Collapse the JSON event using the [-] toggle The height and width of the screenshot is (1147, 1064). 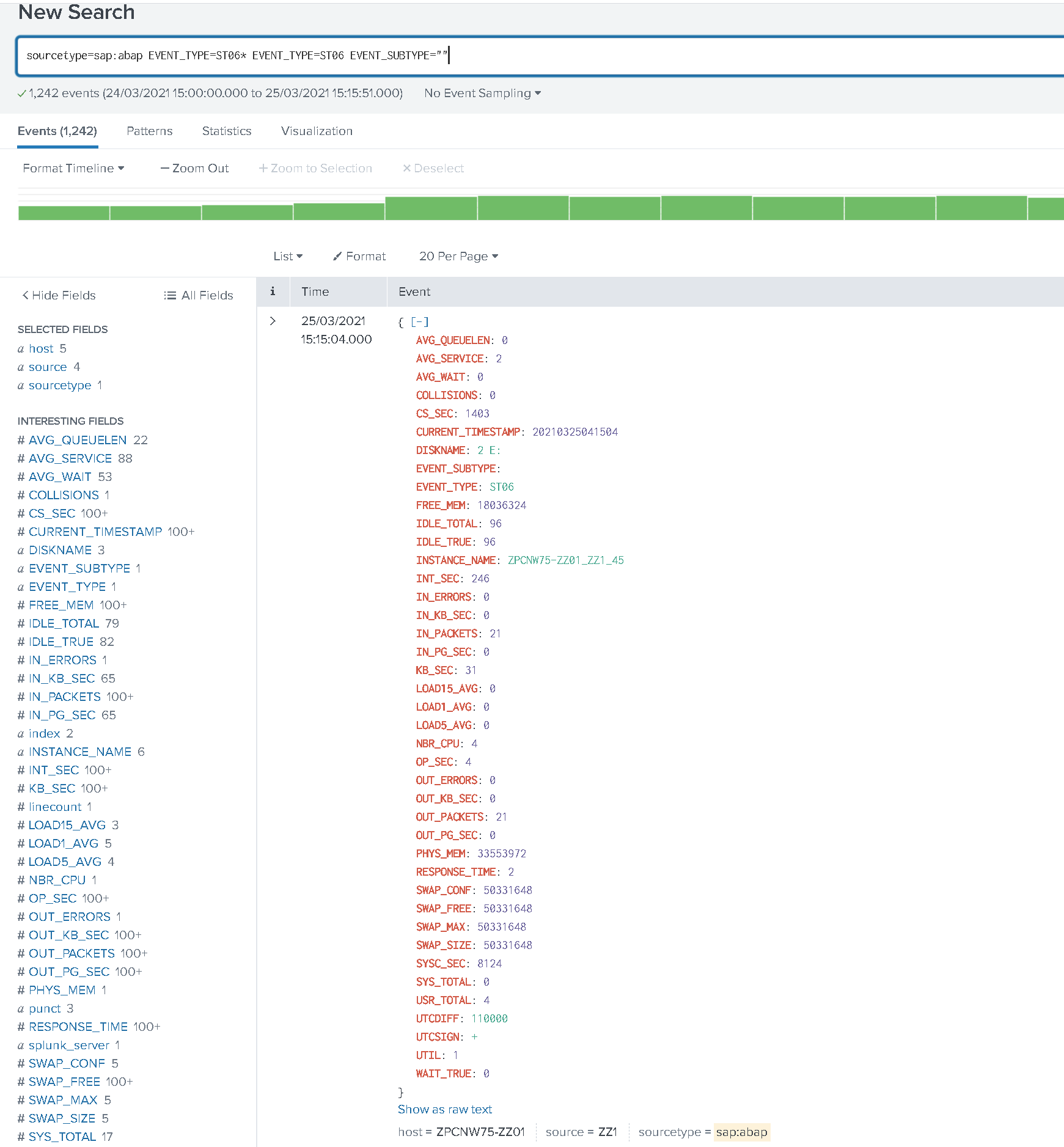point(420,321)
